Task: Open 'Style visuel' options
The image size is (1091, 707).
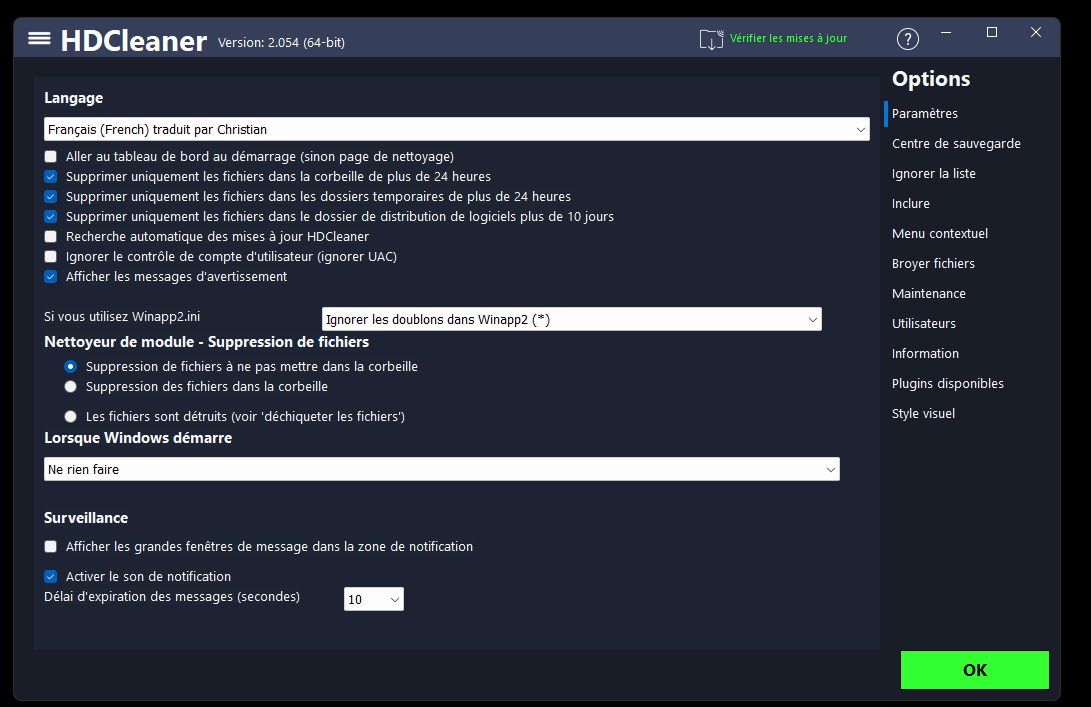Action: click(923, 413)
